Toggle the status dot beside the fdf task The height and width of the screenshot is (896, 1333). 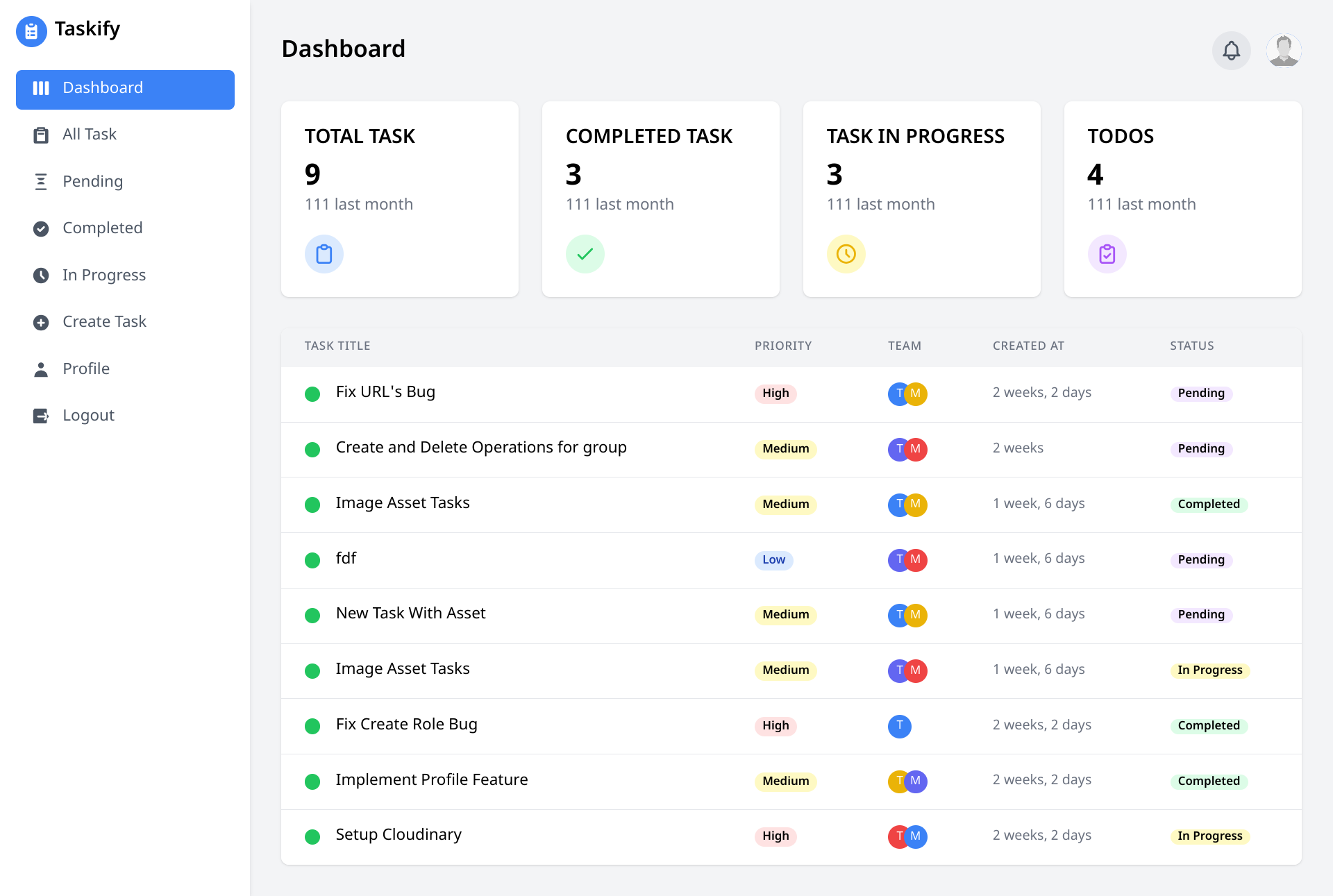312,560
